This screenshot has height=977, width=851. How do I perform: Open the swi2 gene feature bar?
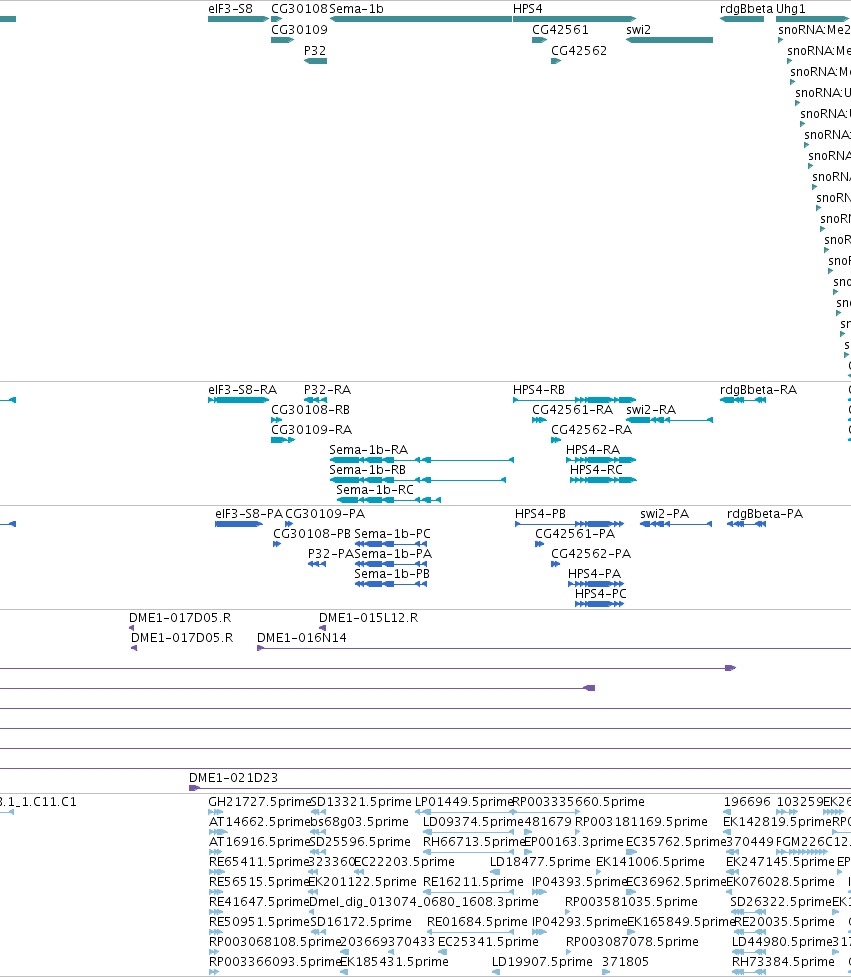(x=670, y=41)
